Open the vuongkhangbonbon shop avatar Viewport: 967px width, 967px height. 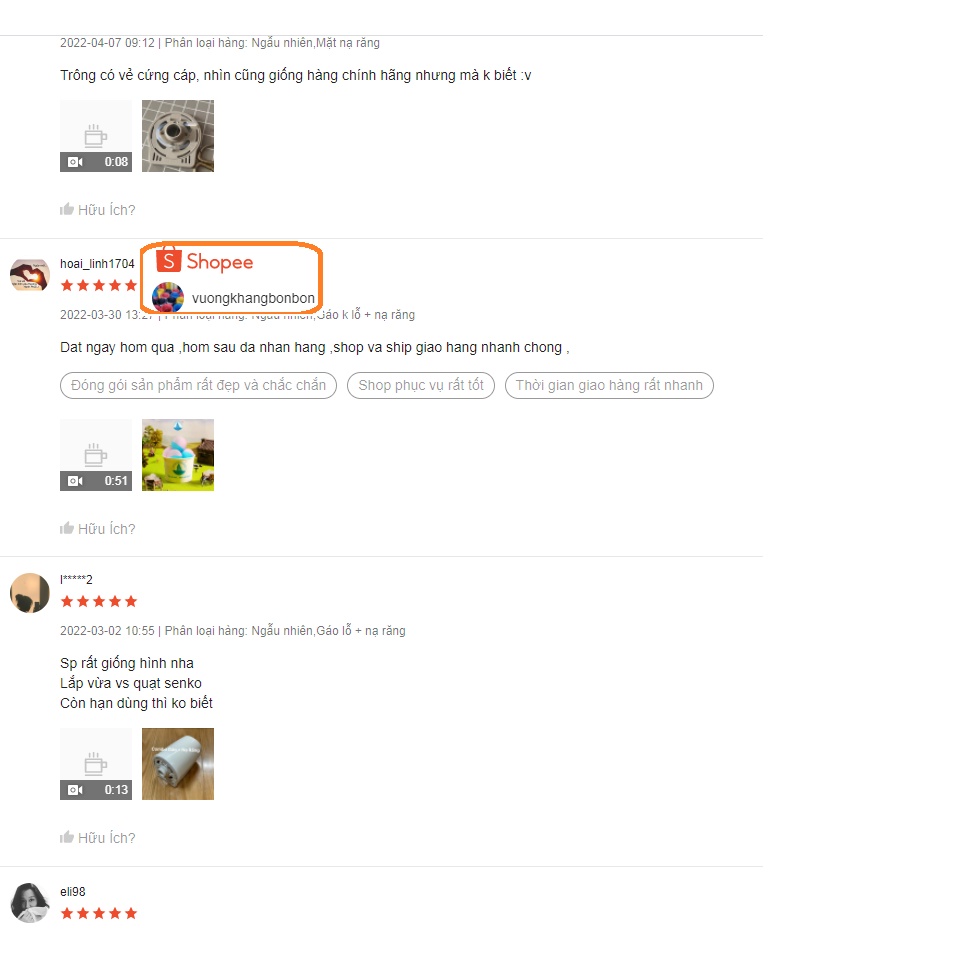[x=168, y=297]
